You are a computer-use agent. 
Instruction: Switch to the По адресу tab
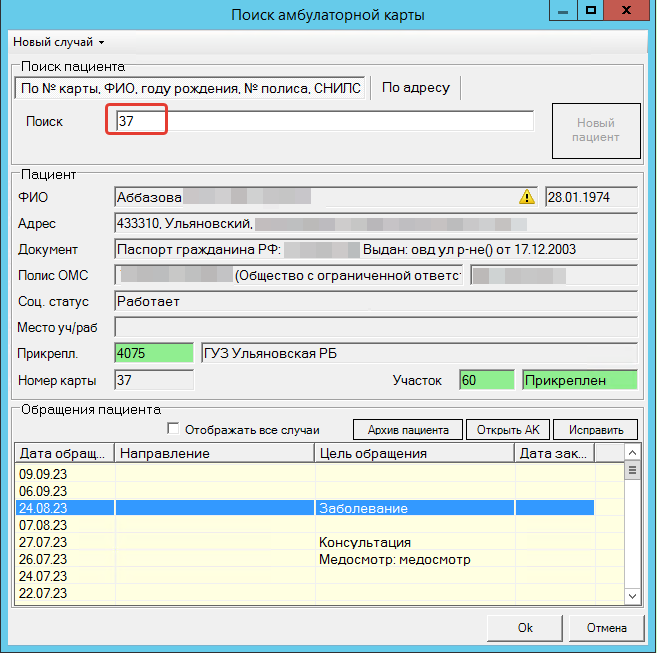coord(416,88)
